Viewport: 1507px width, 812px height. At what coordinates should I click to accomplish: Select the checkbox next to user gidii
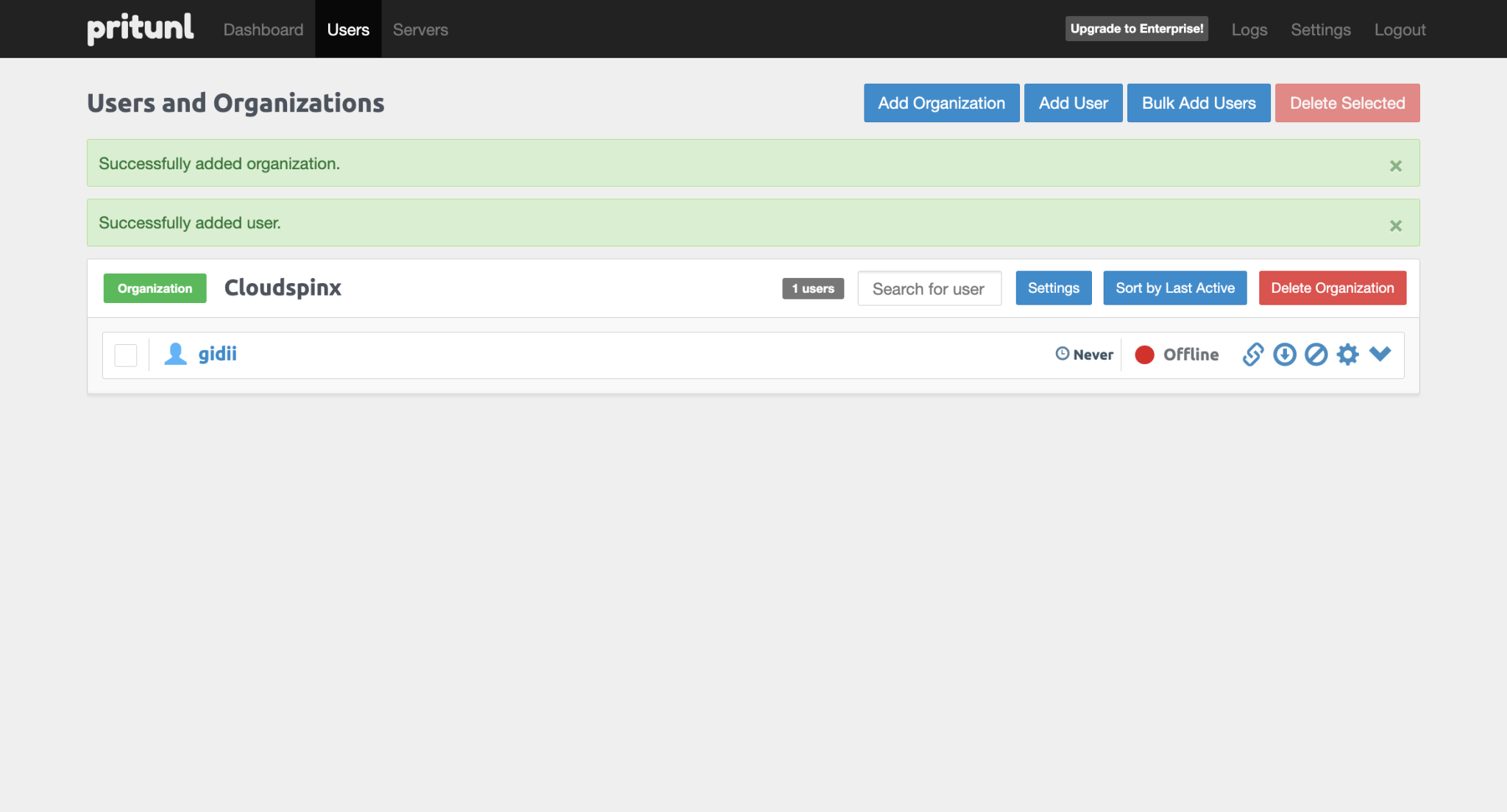click(125, 355)
